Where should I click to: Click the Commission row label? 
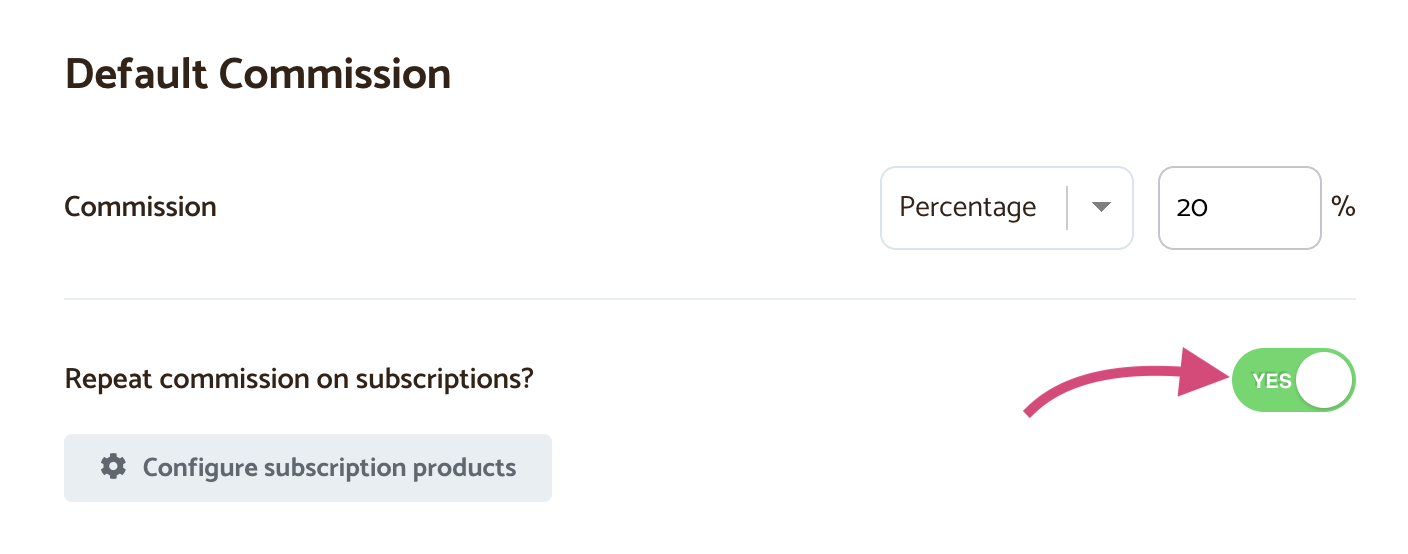point(140,207)
